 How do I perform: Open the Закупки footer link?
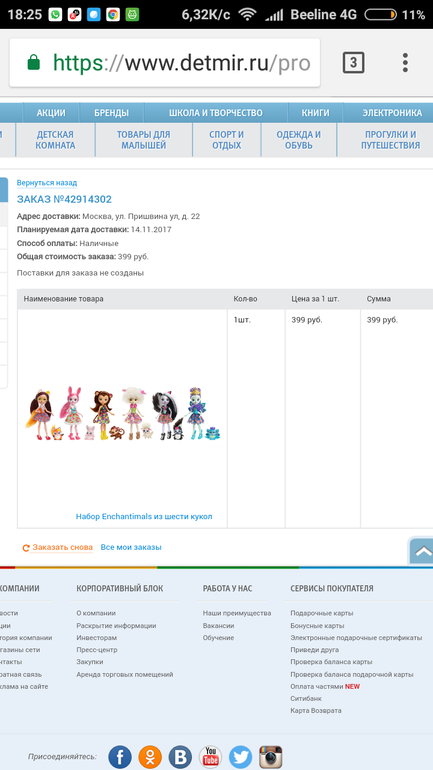click(90, 662)
